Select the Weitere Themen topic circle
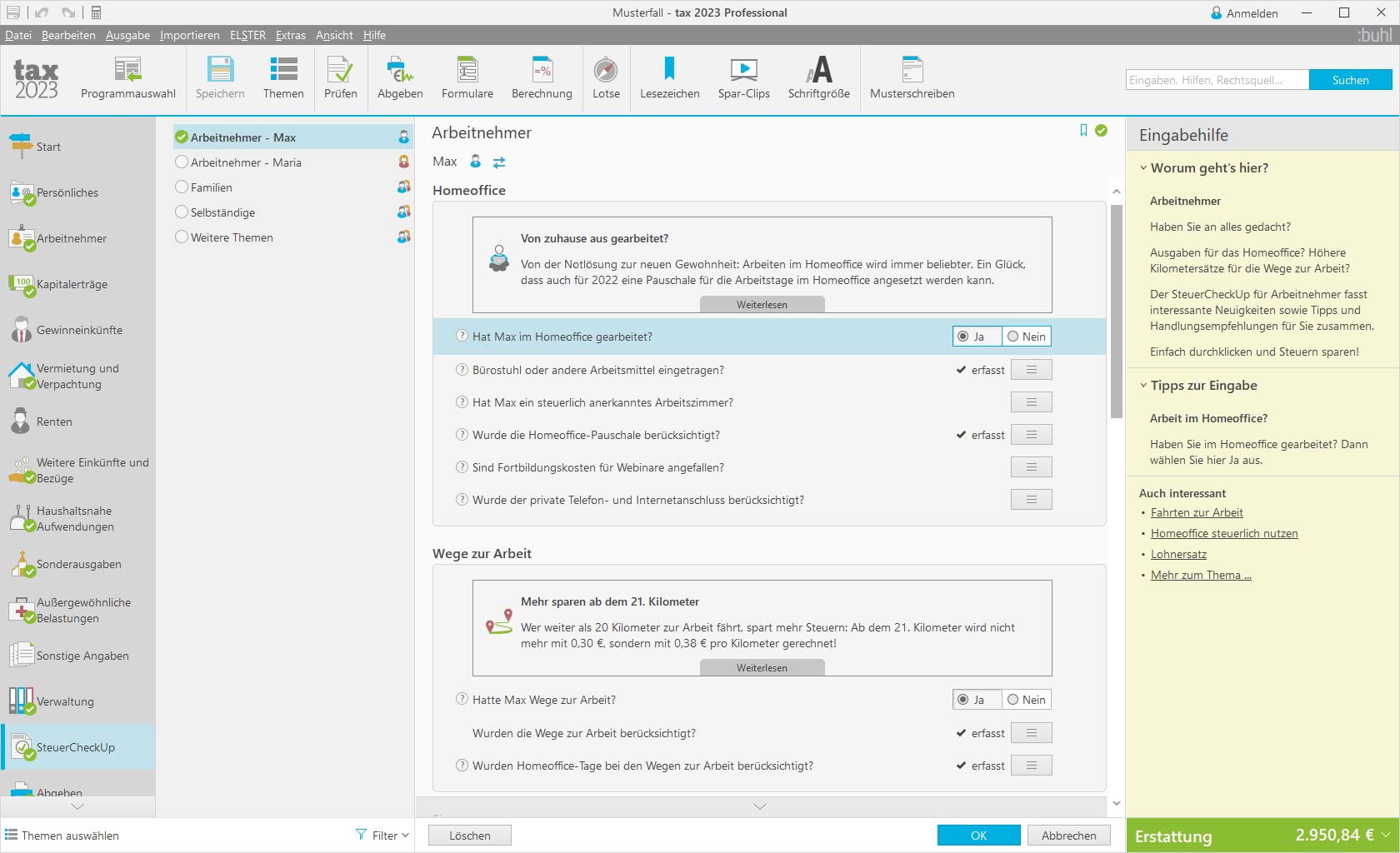Screen dimensions: 1400x853 click(182, 237)
